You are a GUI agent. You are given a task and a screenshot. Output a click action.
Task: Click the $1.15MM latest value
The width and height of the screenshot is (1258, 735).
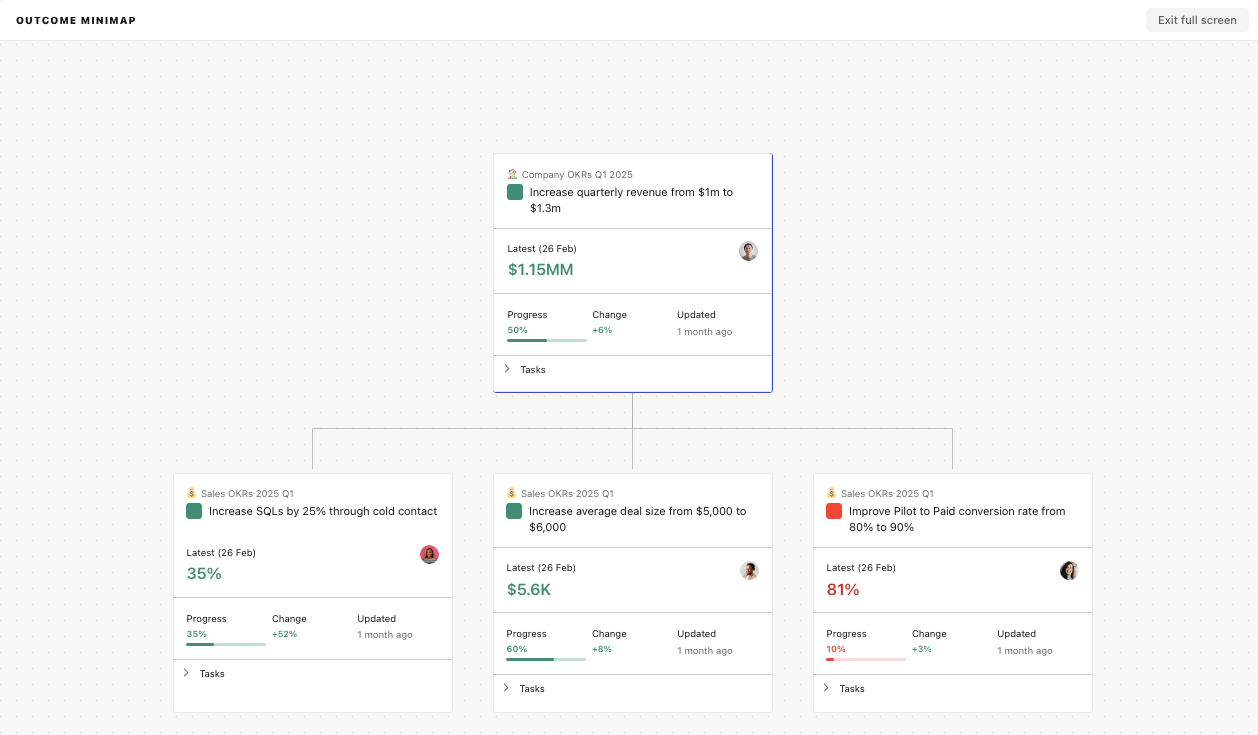point(540,269)
